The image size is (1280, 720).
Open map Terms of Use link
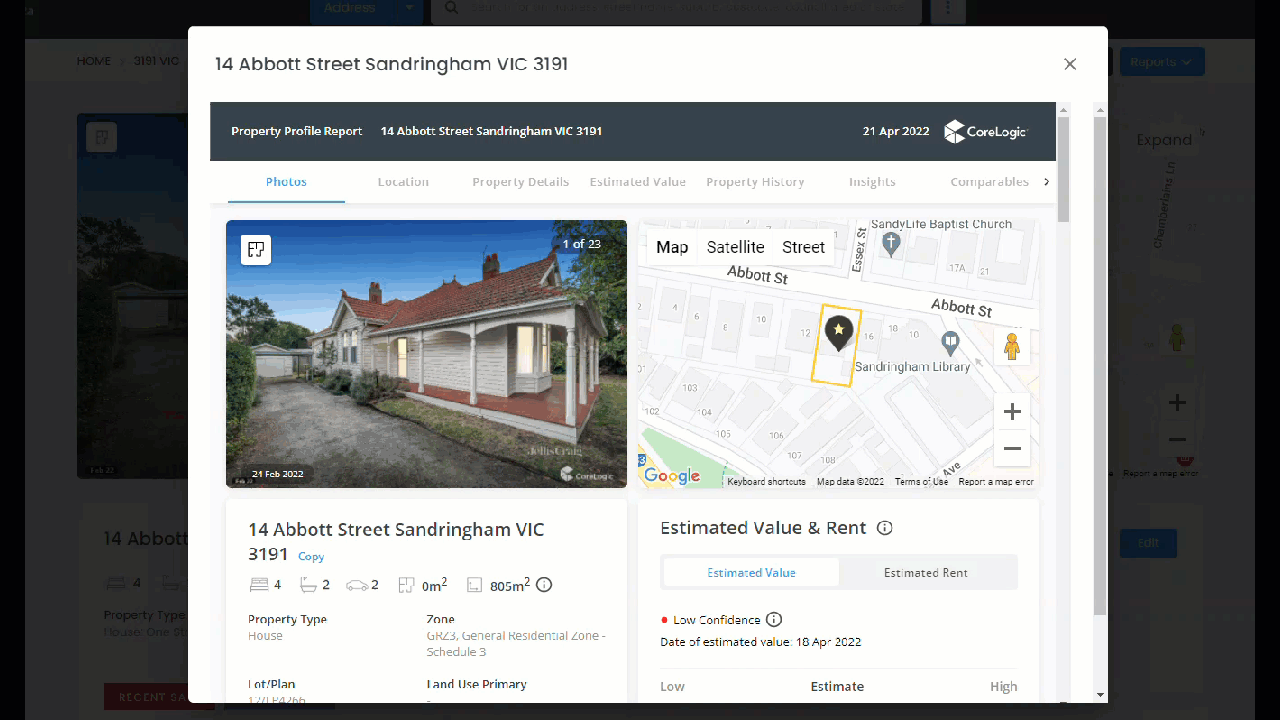921,482
